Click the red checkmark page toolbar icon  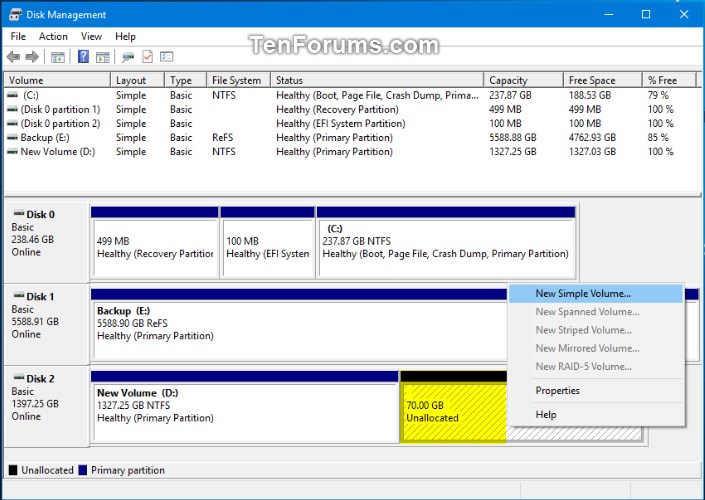tap(147, 57)
